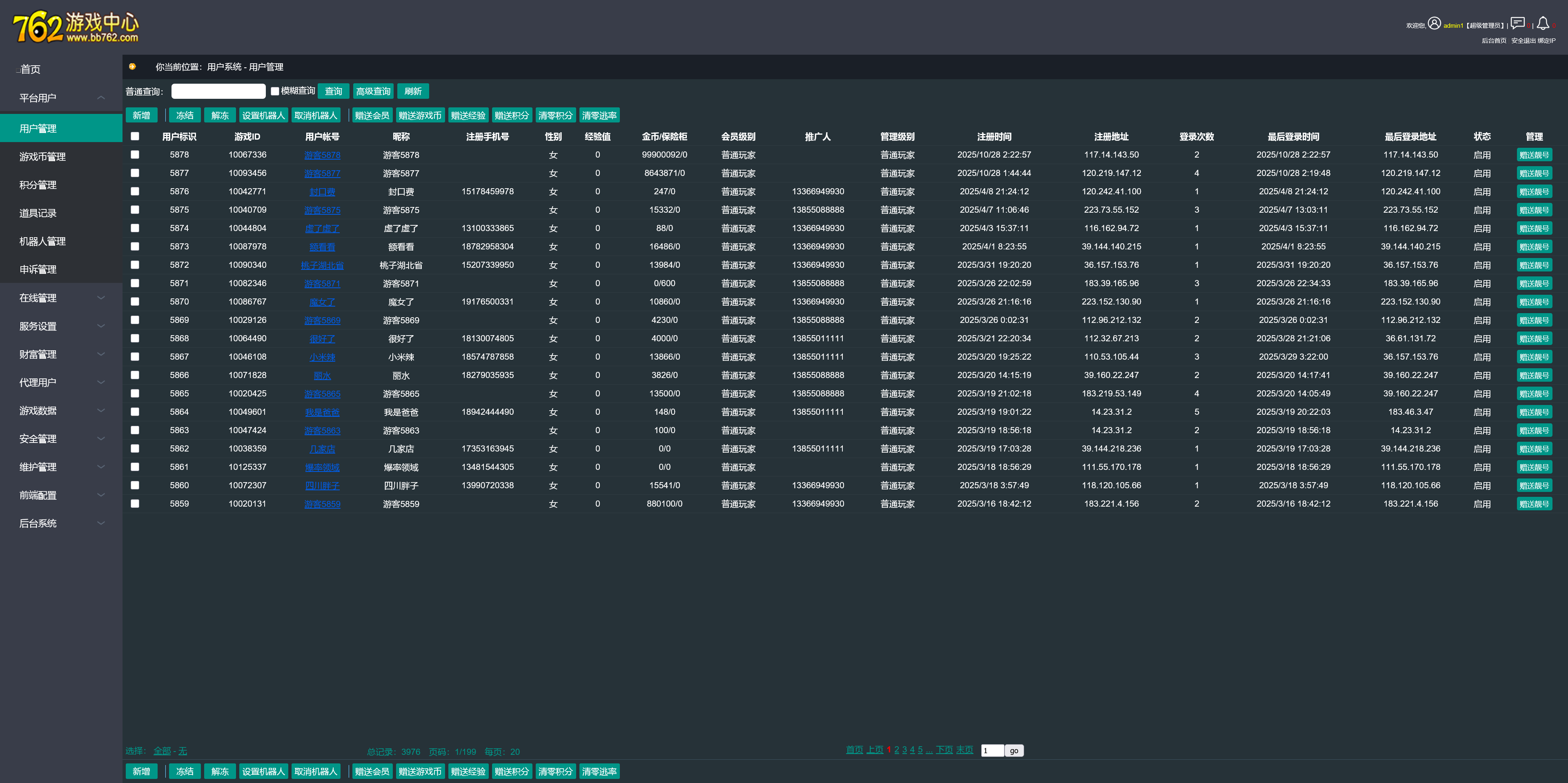The width and height of the screenshot is (1568, 783).
Task: Open 游戏币管理 in the sidebar
Action: (x=42, y=156)
